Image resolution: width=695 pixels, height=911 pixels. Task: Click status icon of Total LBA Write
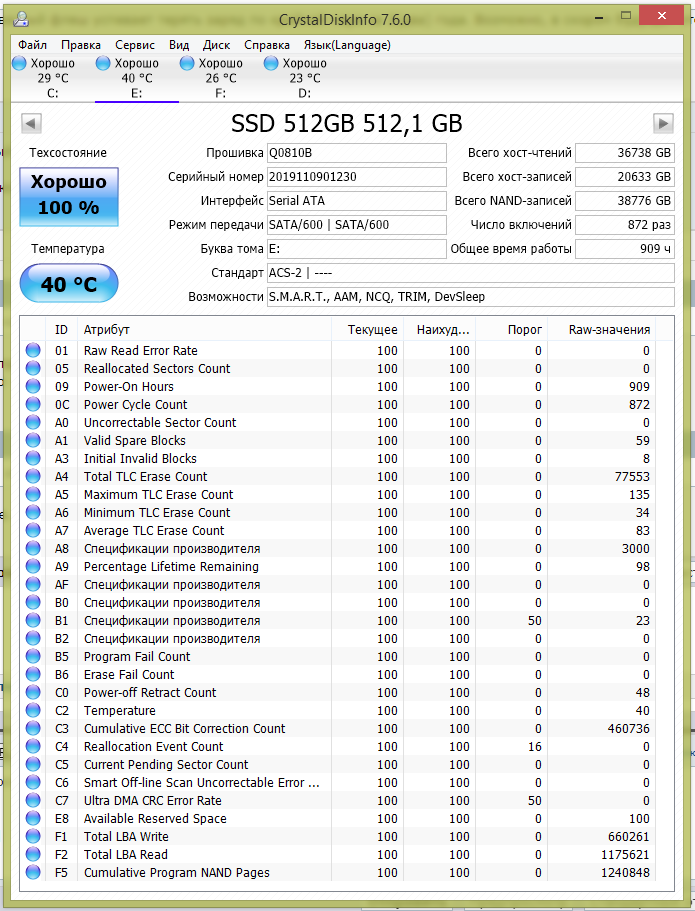33,837
